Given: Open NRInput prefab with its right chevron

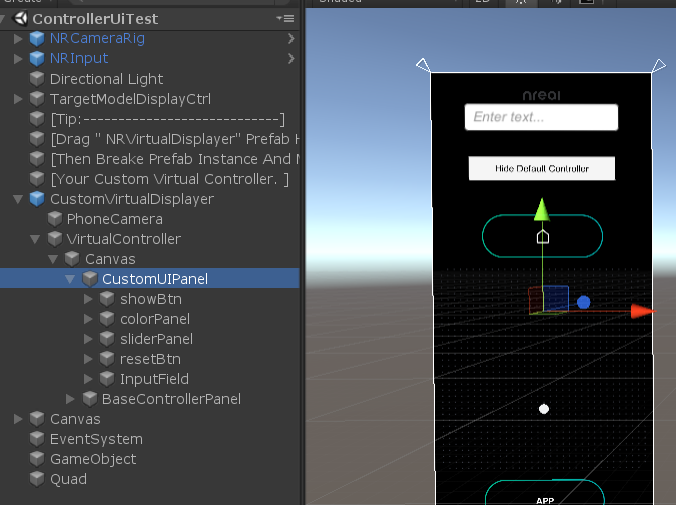Looking at the screenshot, I should pos(291,58).
